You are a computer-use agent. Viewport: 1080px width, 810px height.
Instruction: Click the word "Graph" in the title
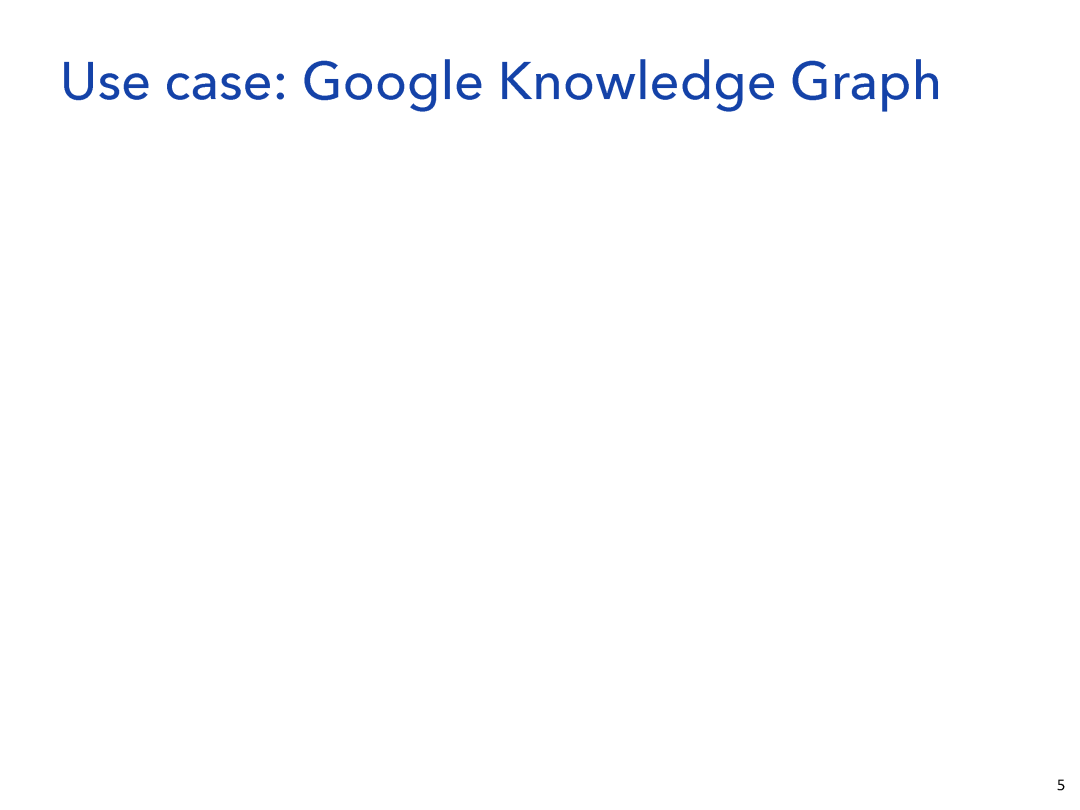click(866, 83)
